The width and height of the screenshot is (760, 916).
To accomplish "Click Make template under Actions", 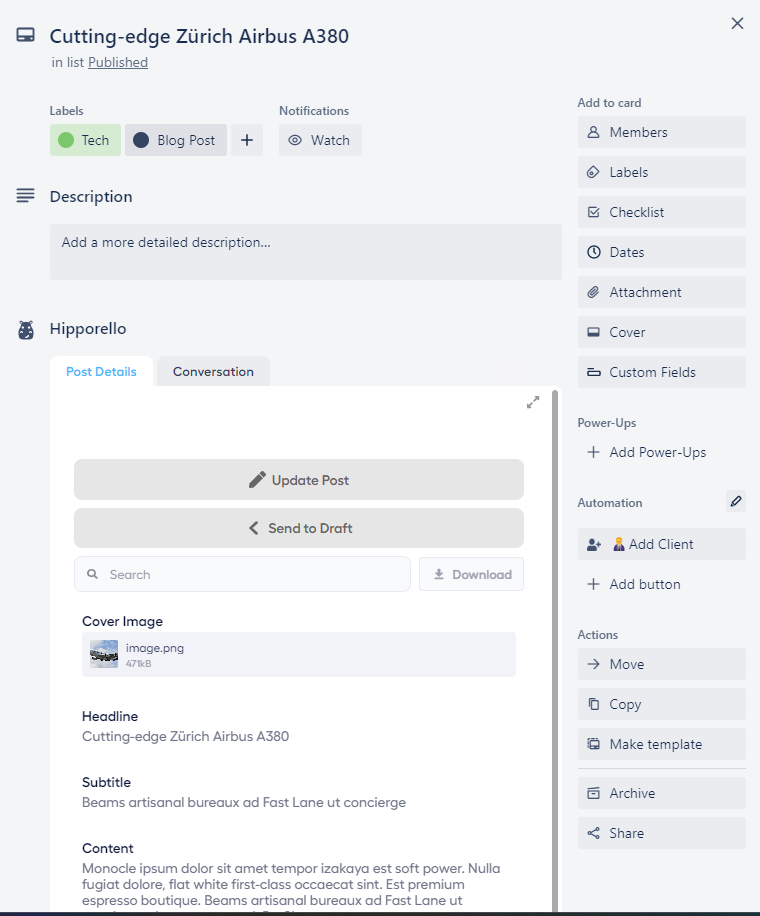I will click(661, 744).
